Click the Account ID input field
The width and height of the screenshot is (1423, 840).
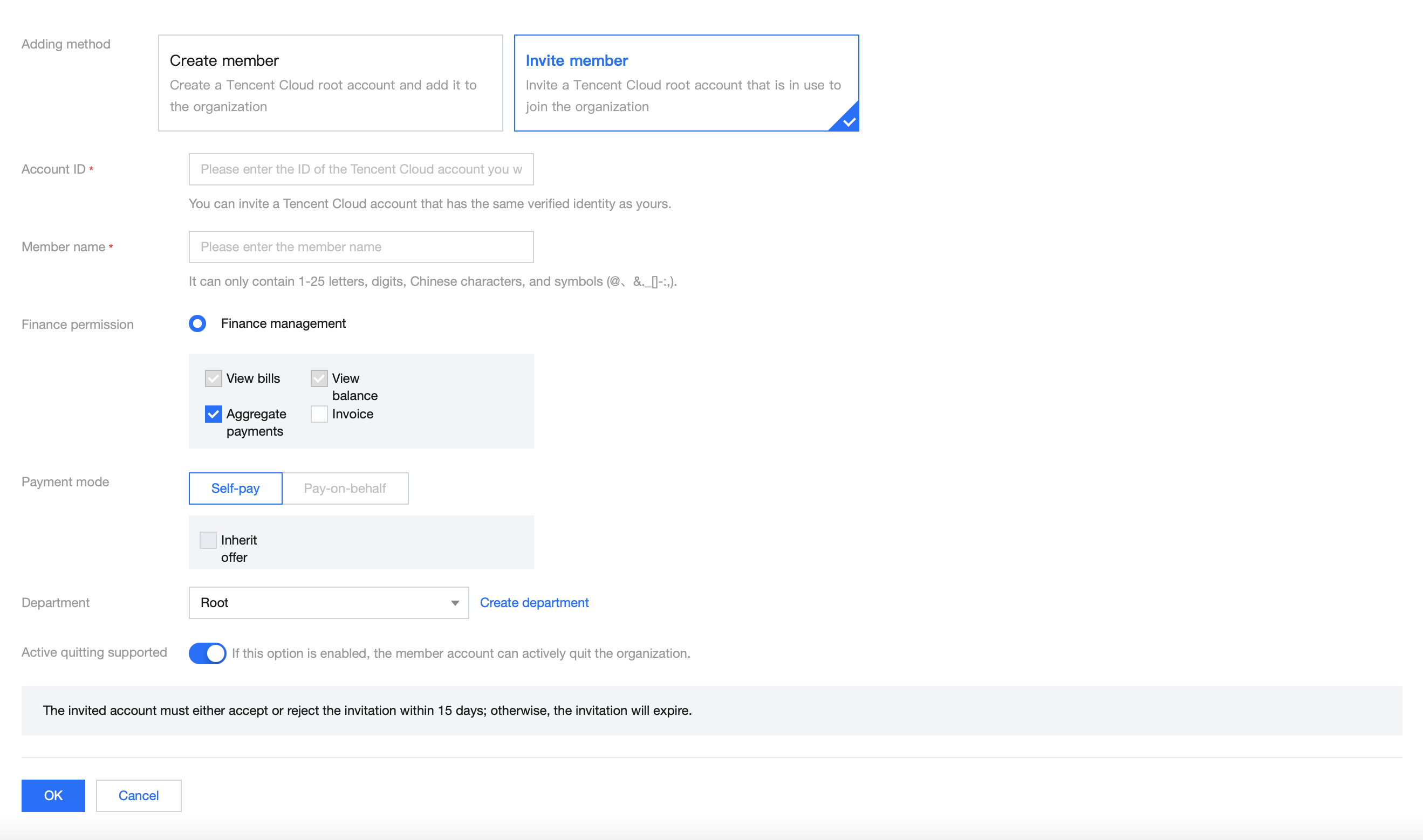pyautogui.click(x=361, y=169)
